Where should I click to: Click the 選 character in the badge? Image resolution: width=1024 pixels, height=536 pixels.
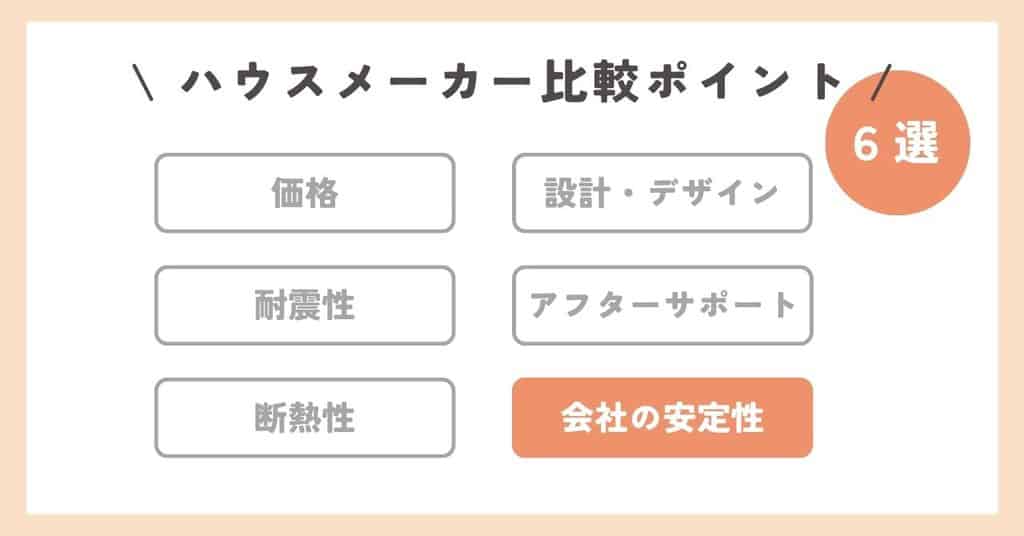coord(918,147)
